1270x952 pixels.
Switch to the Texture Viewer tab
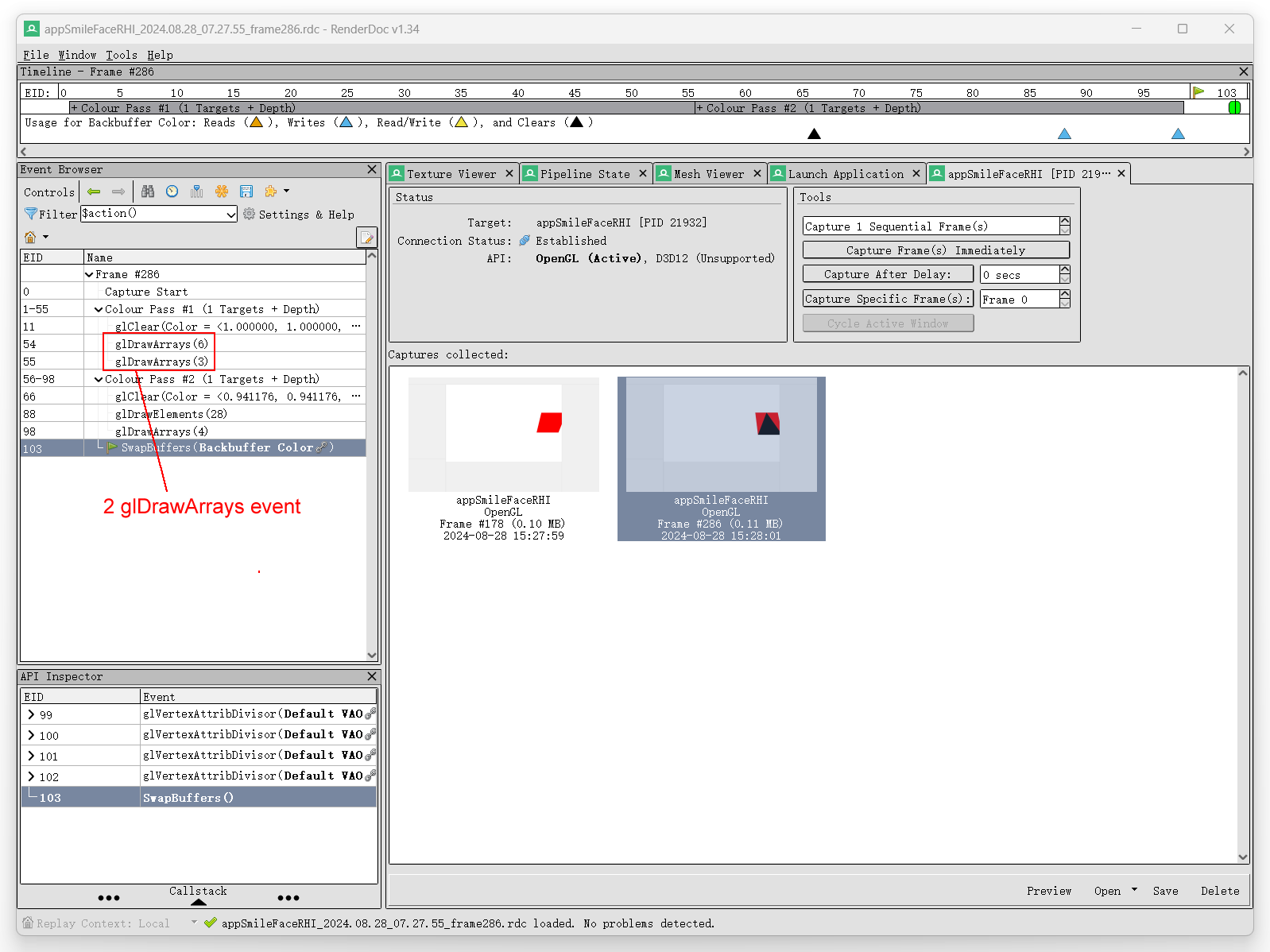coord(451,174)
